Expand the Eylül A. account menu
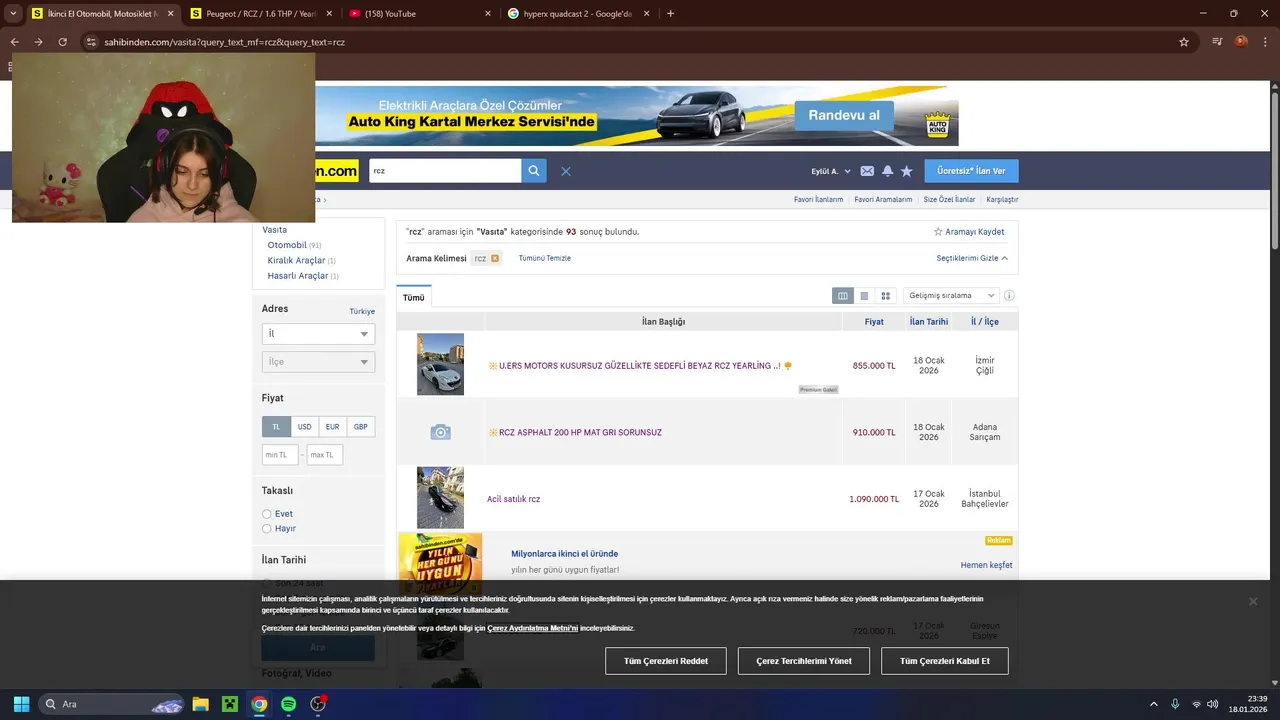 [x=831, y=171]
